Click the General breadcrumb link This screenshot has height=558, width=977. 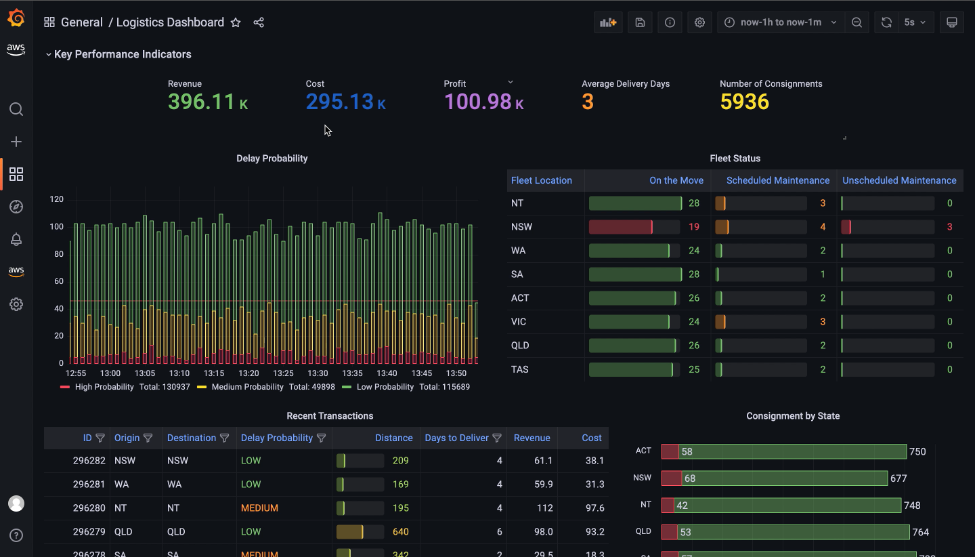point(81,22)
